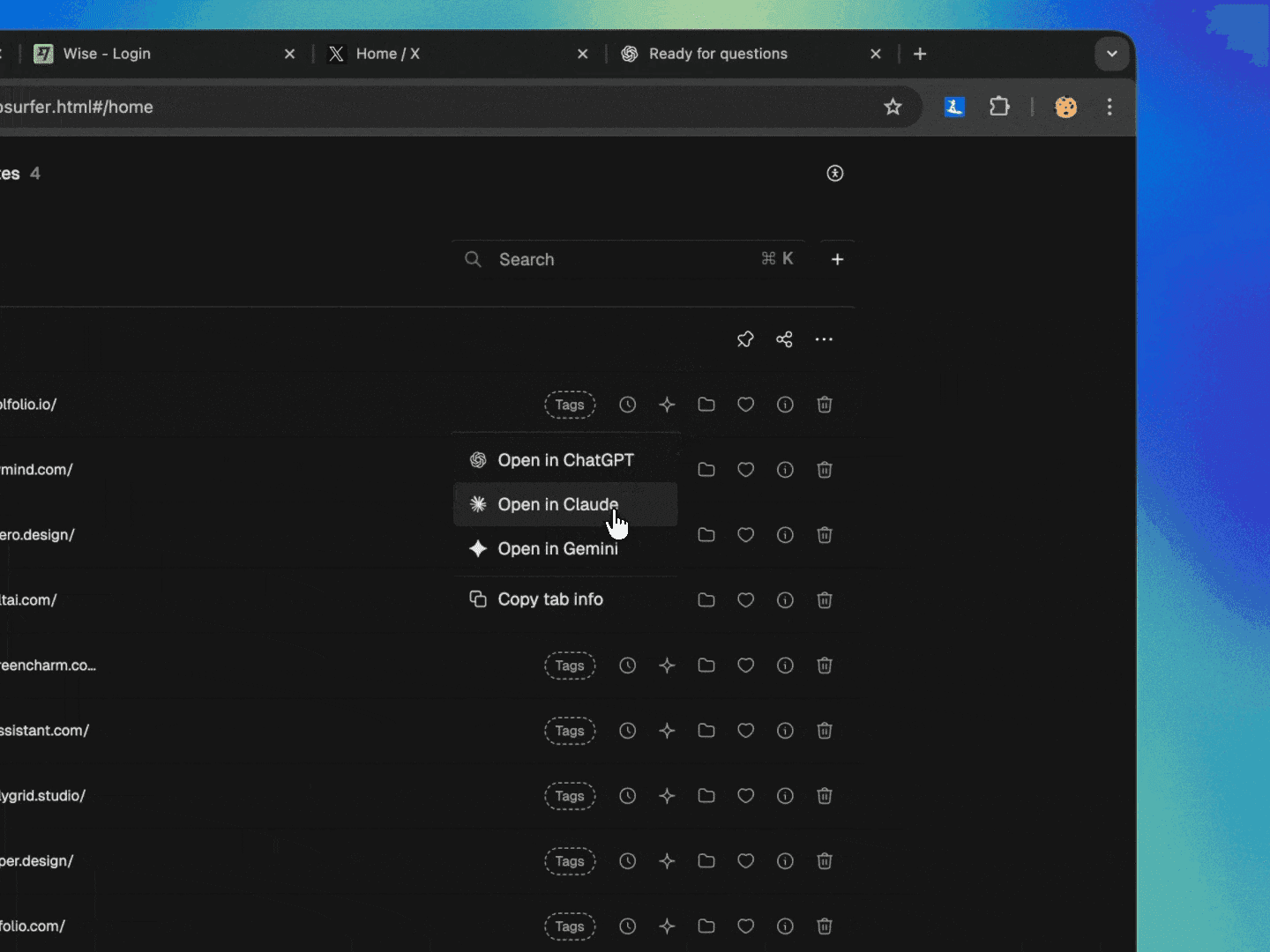Favorite the ygrid.studio tab
Screen dimensions: 1270x952
tap(745, 796)
